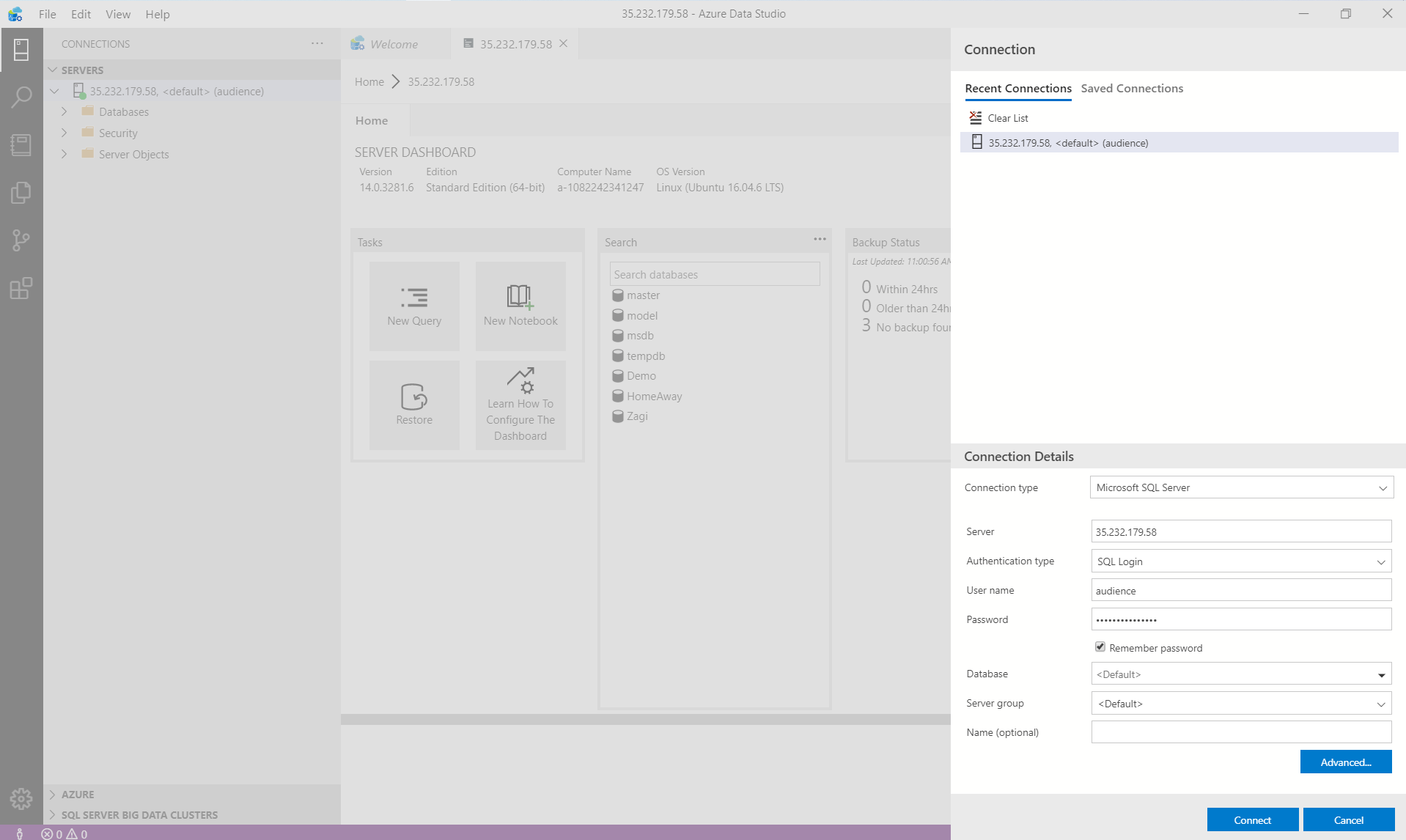Image resolution: width=1406 pixels, height=840 pixels.
Task: Open the Search view in activity bar
Action: pos(21,96)
